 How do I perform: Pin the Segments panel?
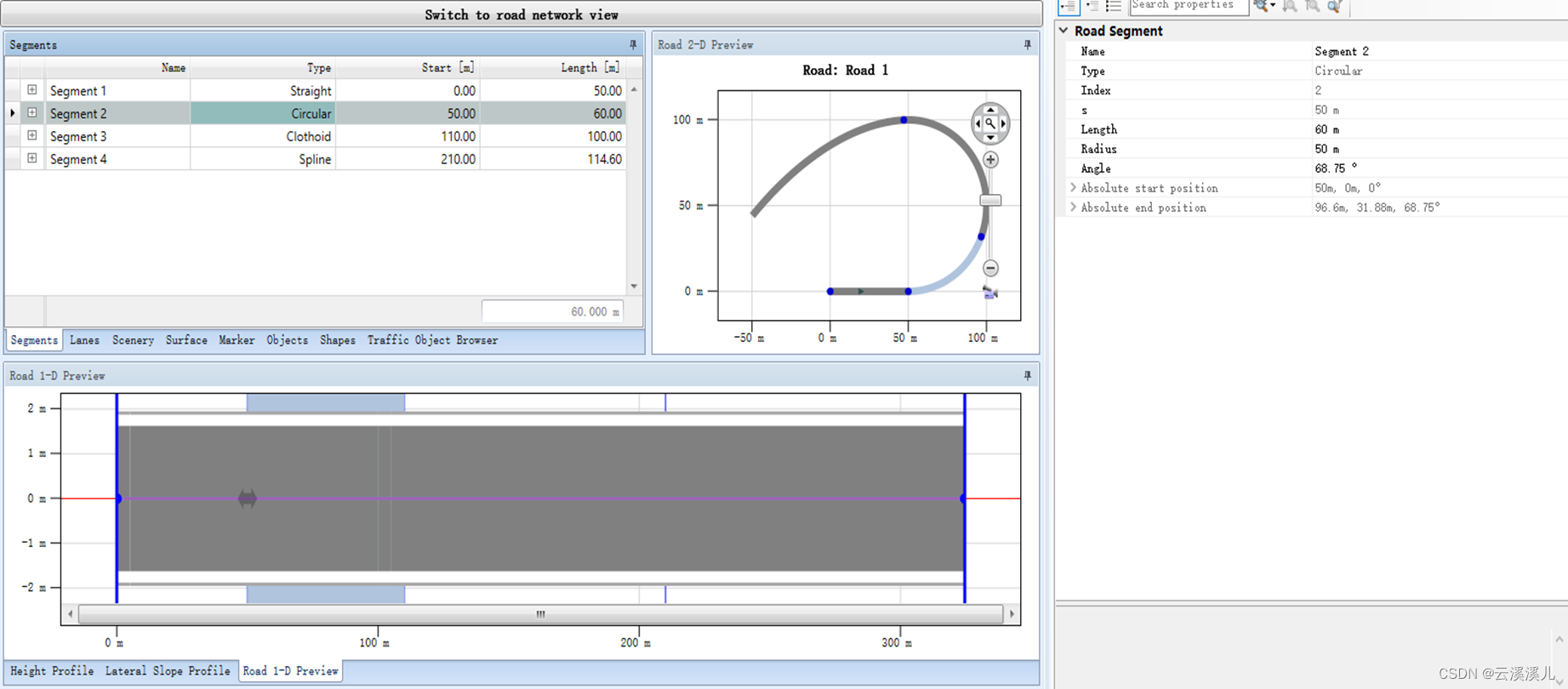[633, 44]
